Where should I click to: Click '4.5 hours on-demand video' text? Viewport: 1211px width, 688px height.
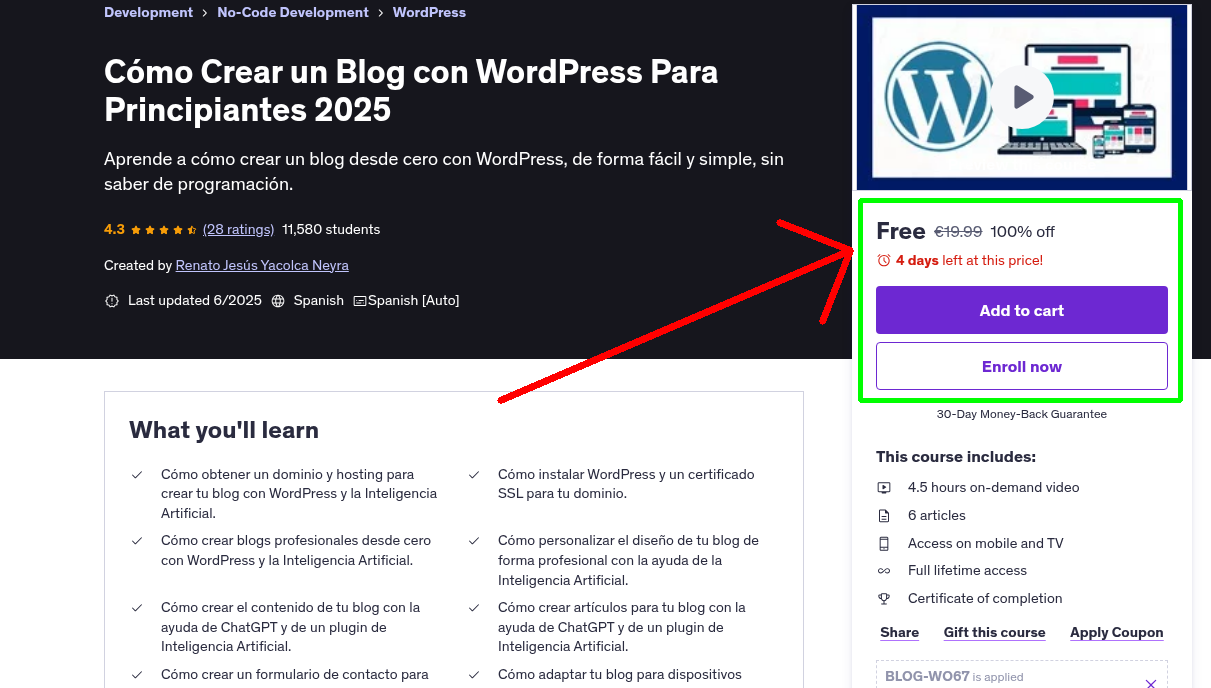994,488
